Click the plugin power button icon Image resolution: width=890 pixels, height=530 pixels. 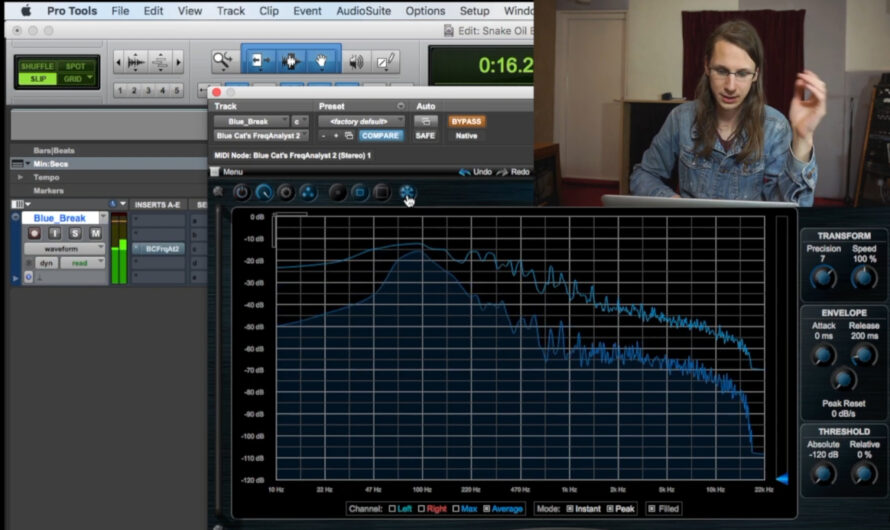pyautogui.click(x=241, y=192)
